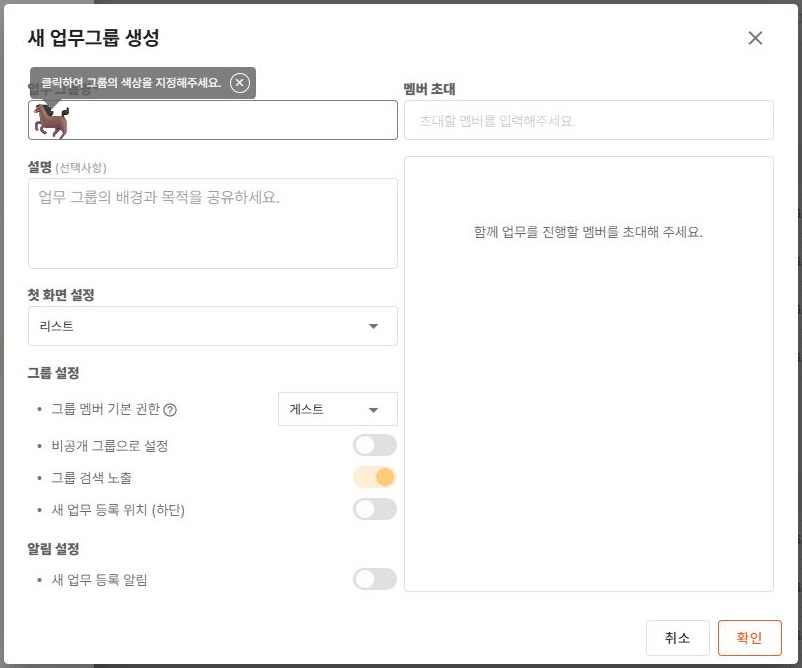Open the 게스트 permission dropdown
This screenshot has height=668, width=802.
click(x=338, y=409)
